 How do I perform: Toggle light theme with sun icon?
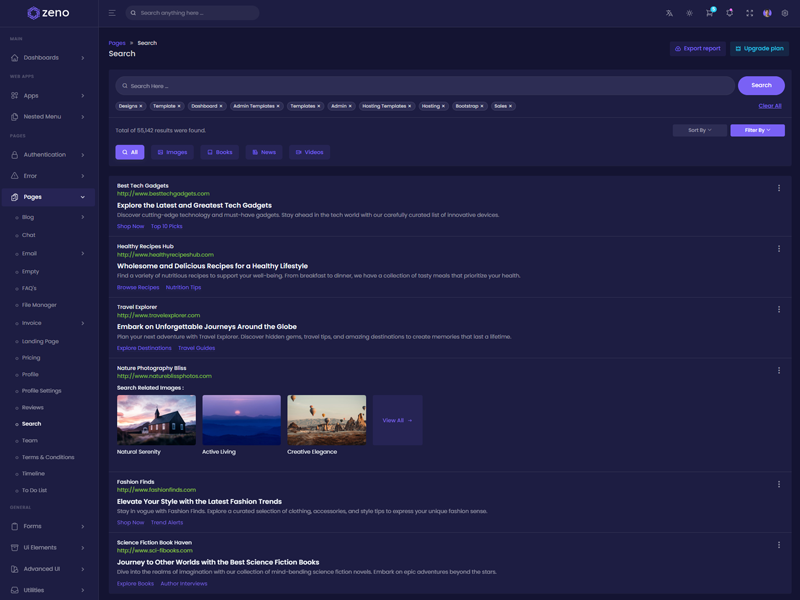click(689, 13)
